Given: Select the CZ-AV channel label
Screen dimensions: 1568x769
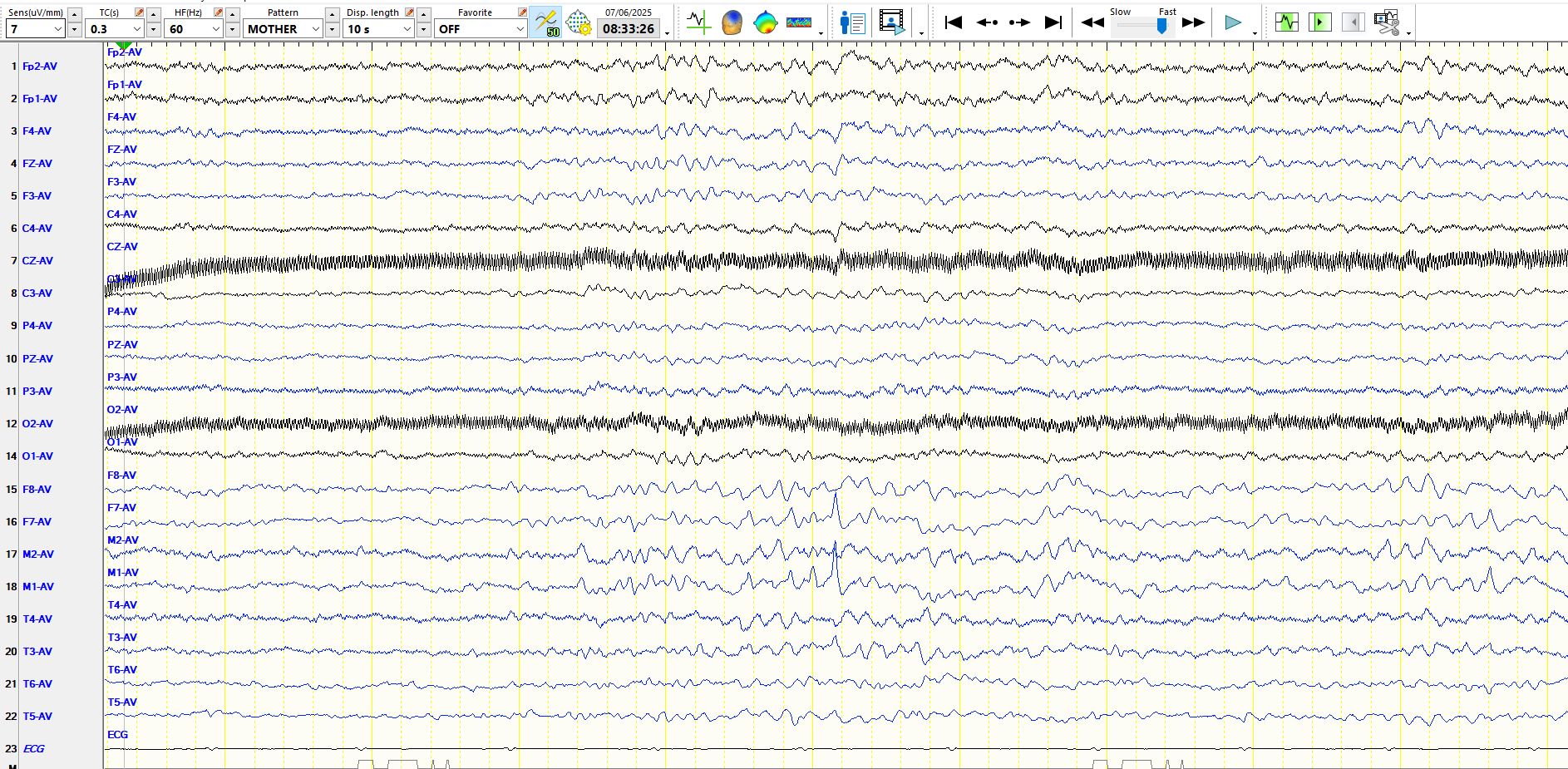Looking at the screenshot, I should pos(37,261).
